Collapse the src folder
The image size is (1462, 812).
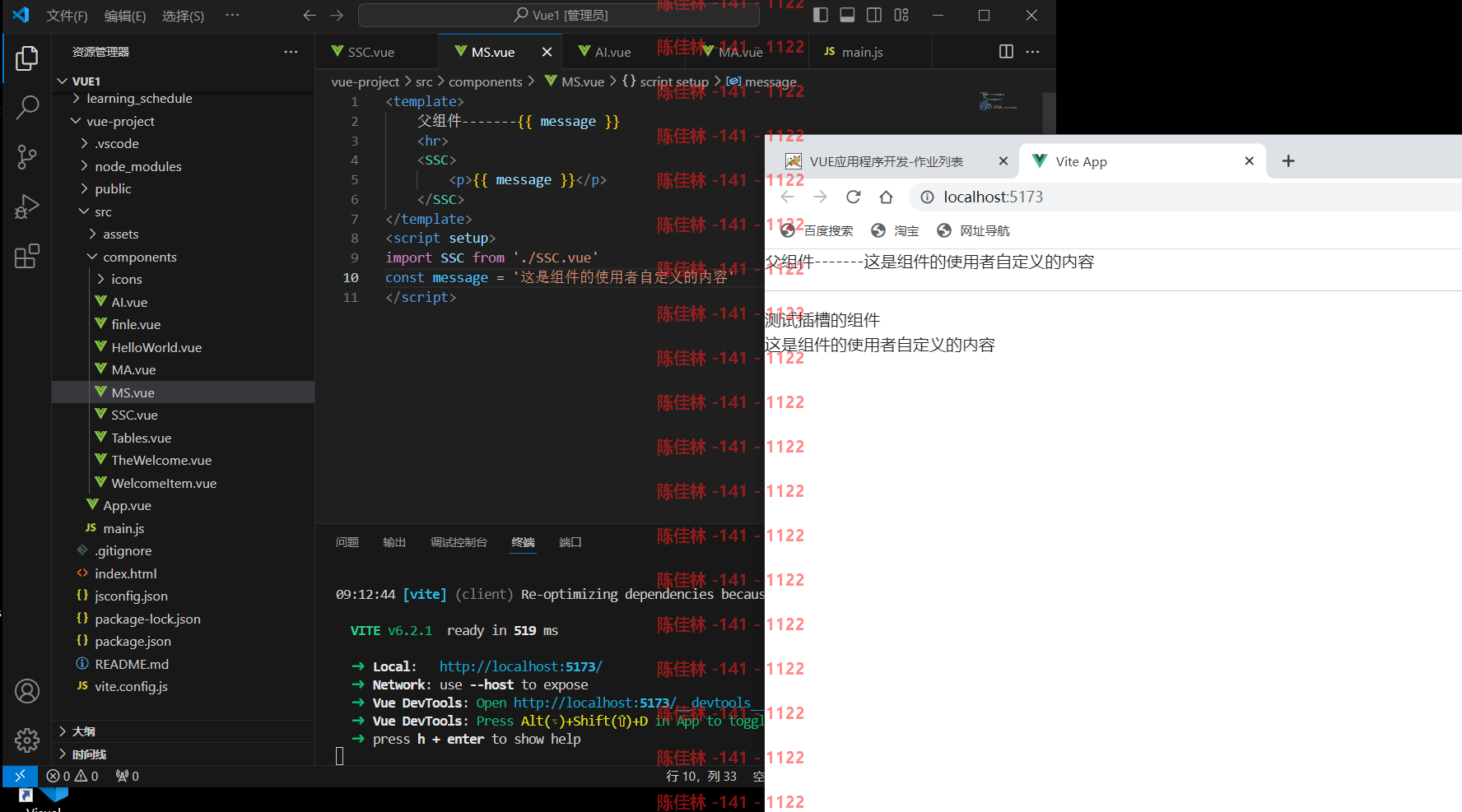click(x=84, y=211)
